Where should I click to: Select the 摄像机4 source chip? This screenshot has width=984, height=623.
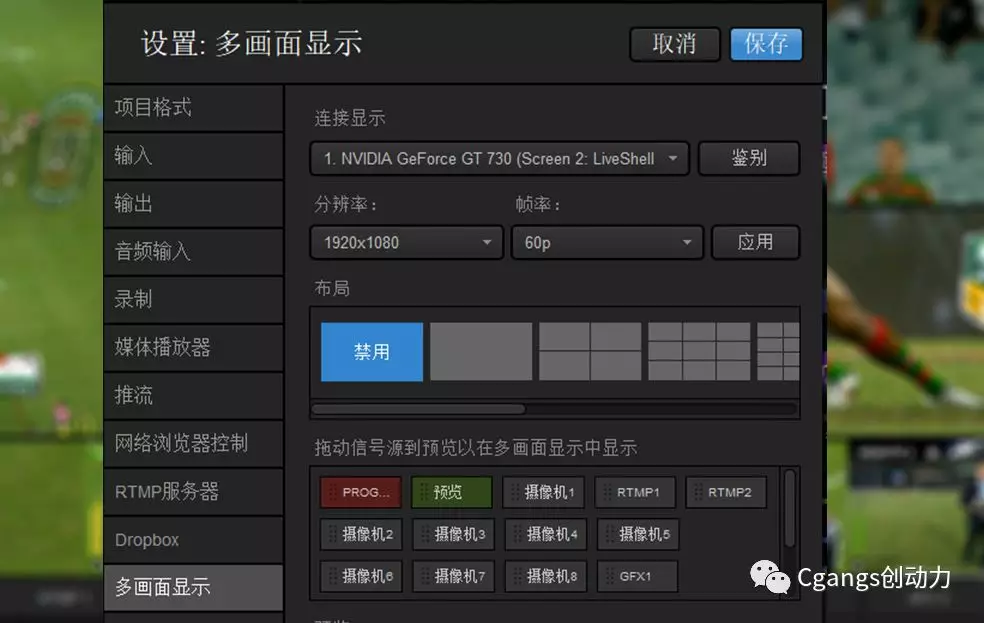tap(546, 535)
